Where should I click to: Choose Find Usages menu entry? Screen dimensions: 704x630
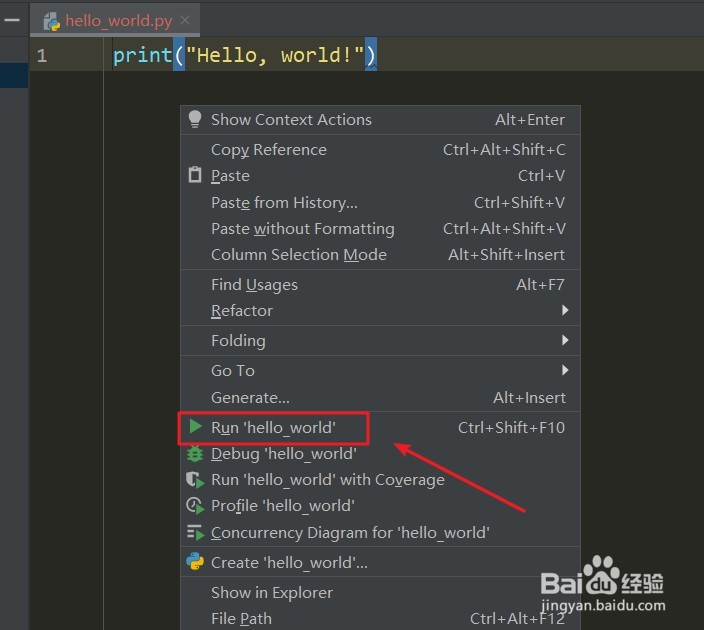pos(380,285)
